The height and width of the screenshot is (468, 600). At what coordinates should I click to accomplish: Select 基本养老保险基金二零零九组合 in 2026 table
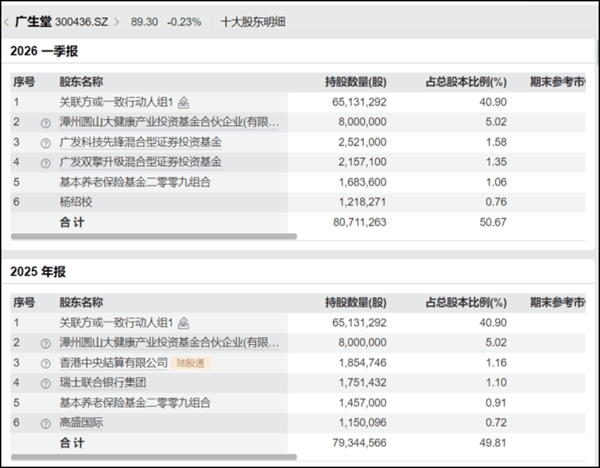click(x=135, y=183)
